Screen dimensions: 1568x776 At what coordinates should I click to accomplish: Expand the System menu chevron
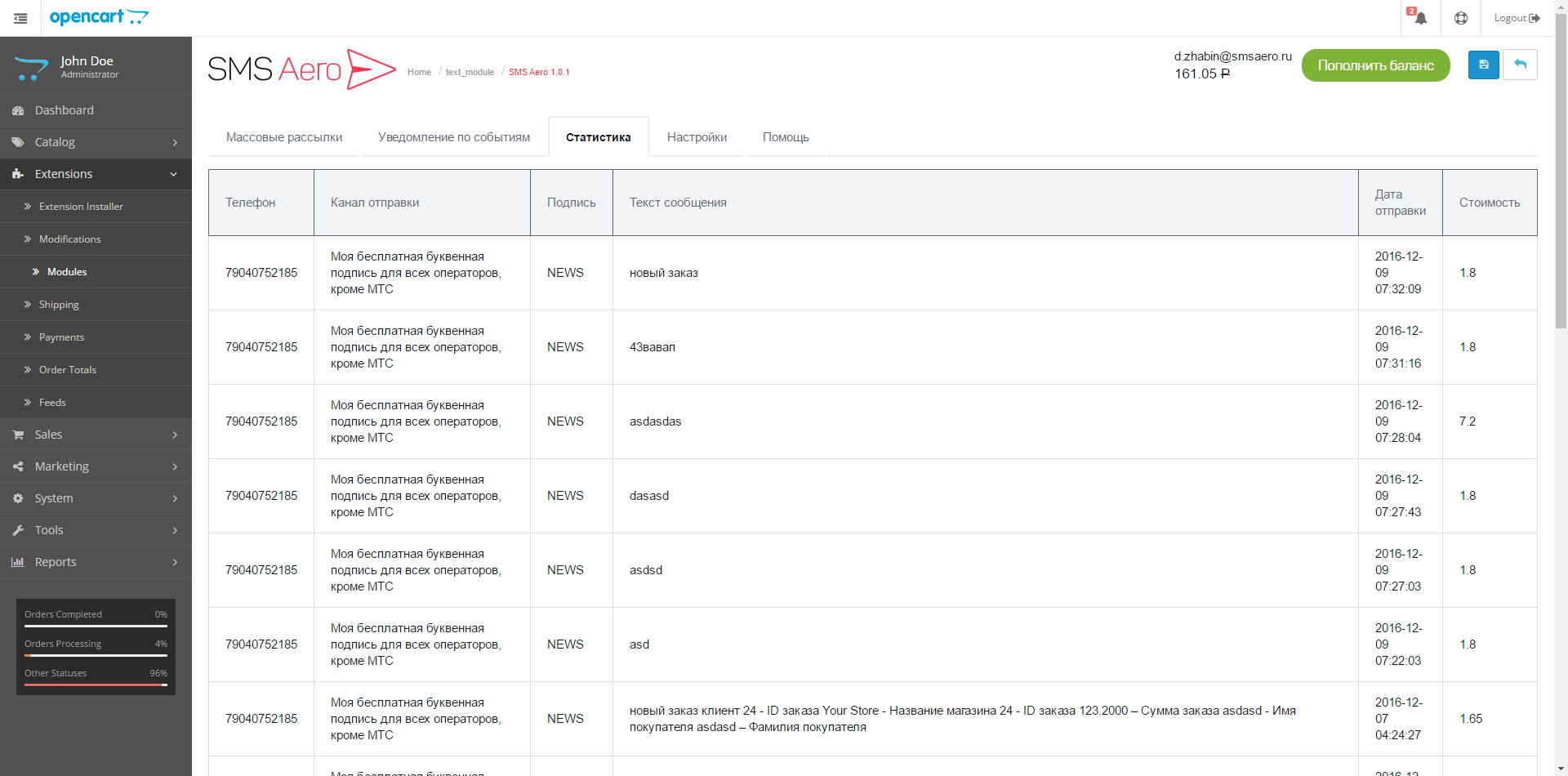(175, 498)
